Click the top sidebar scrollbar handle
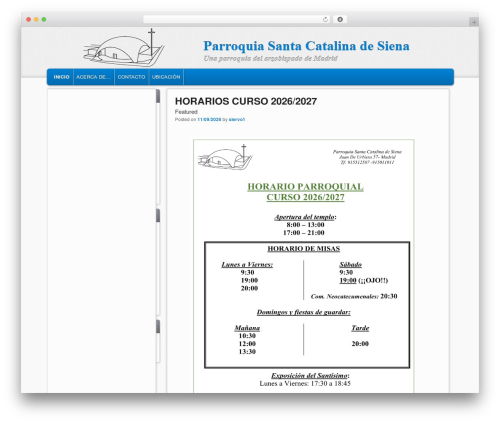This screenshot has width=500, height=423. 158,96
